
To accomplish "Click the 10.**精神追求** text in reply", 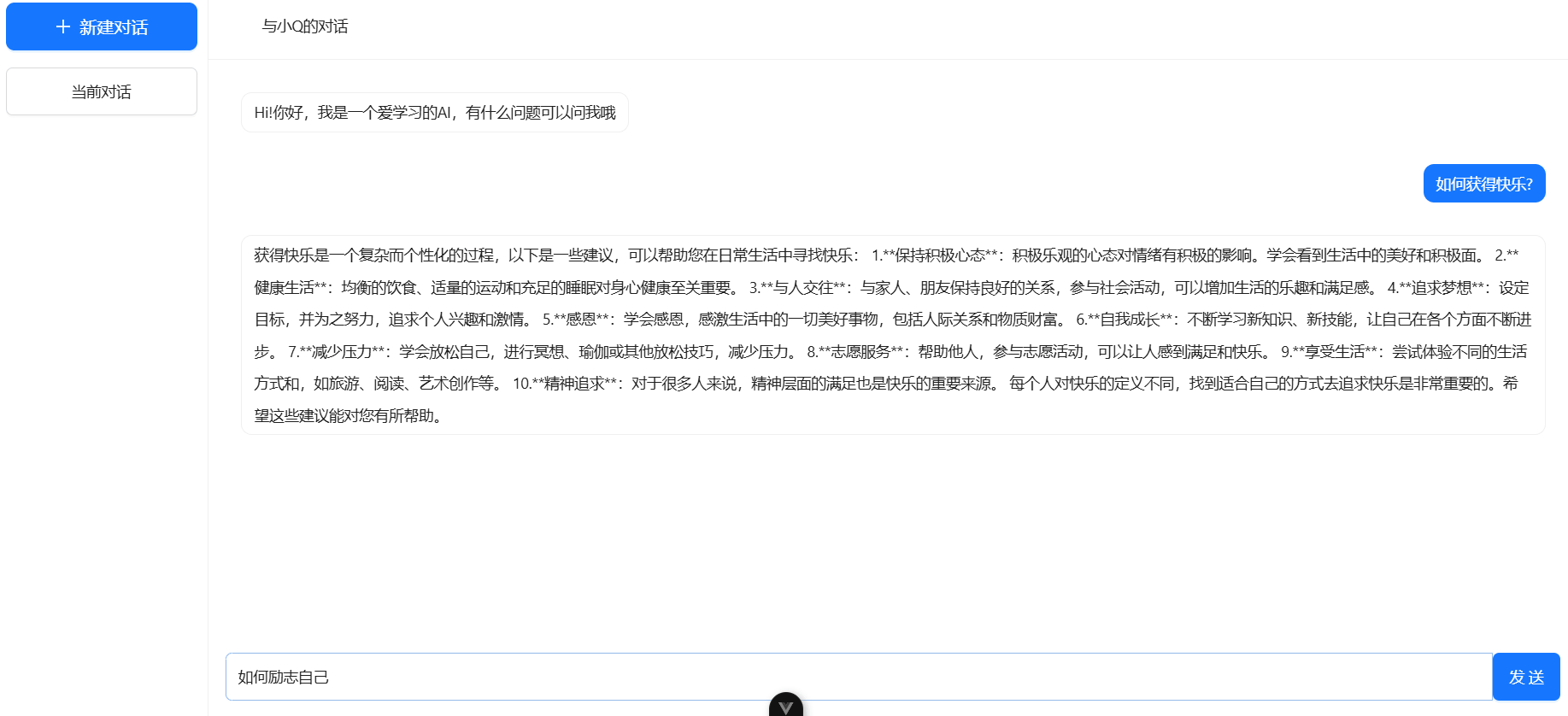I will tap(566, 384).
